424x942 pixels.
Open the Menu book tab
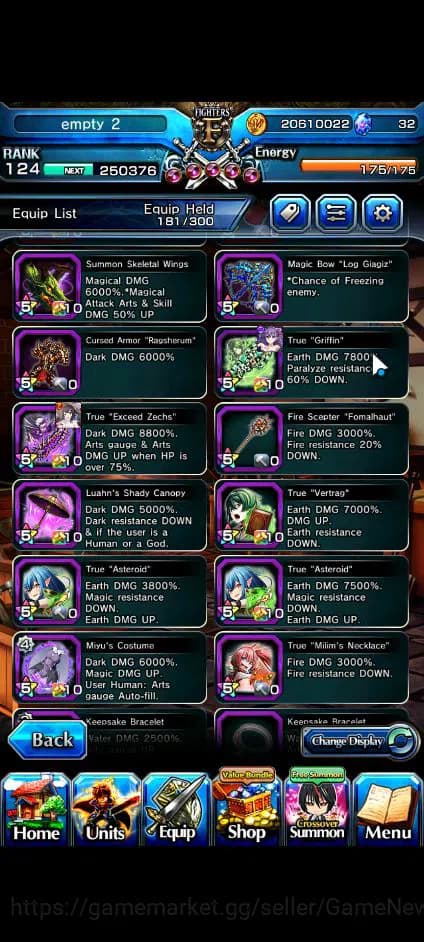388,808
